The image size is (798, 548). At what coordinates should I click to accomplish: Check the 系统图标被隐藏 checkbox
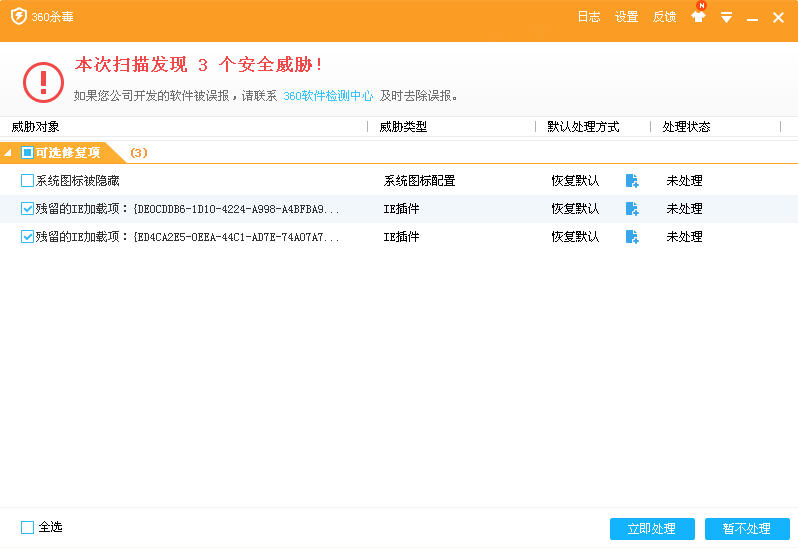pyautogui.click(x=27, y=181)
